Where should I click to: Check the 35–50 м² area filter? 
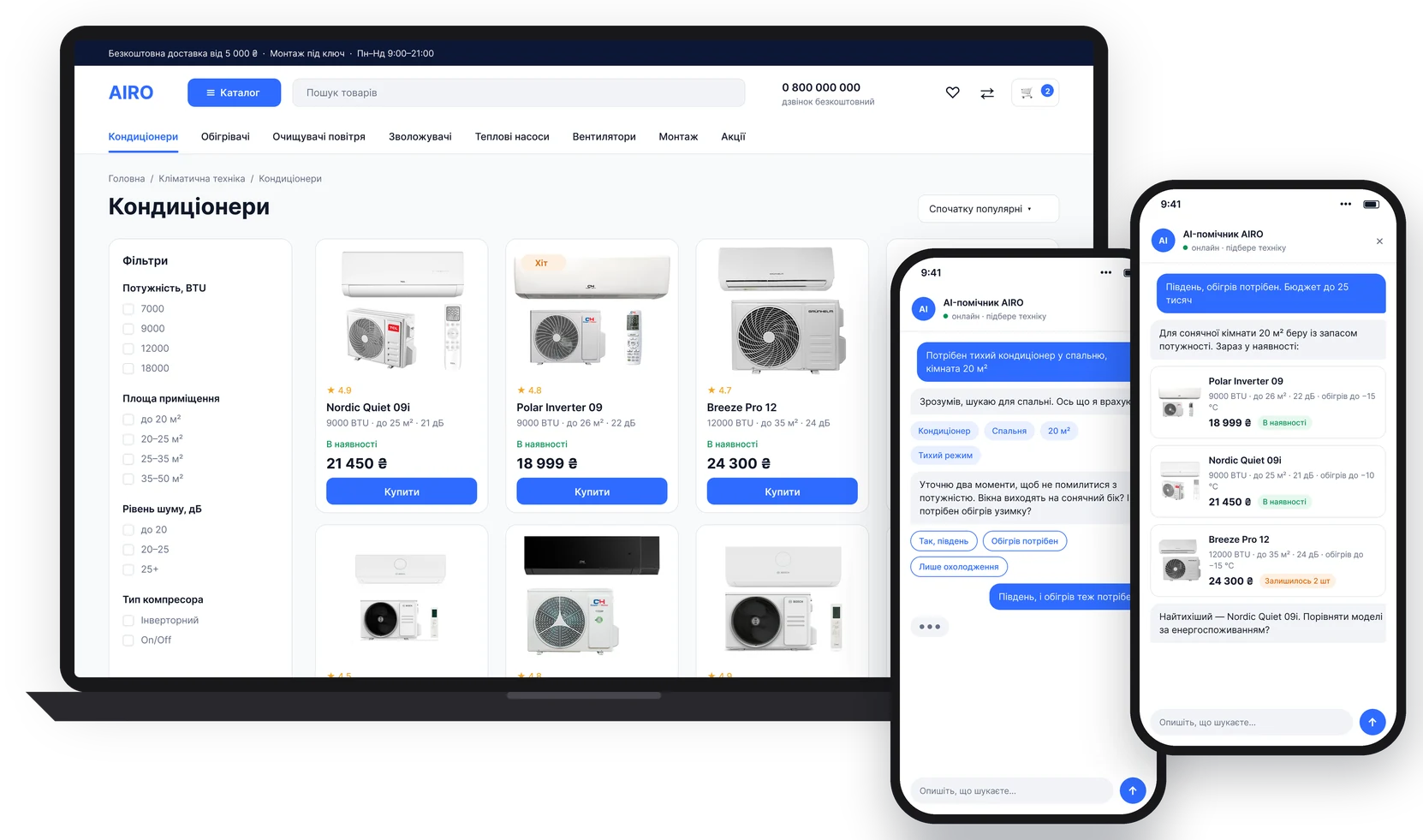[128, 479]
